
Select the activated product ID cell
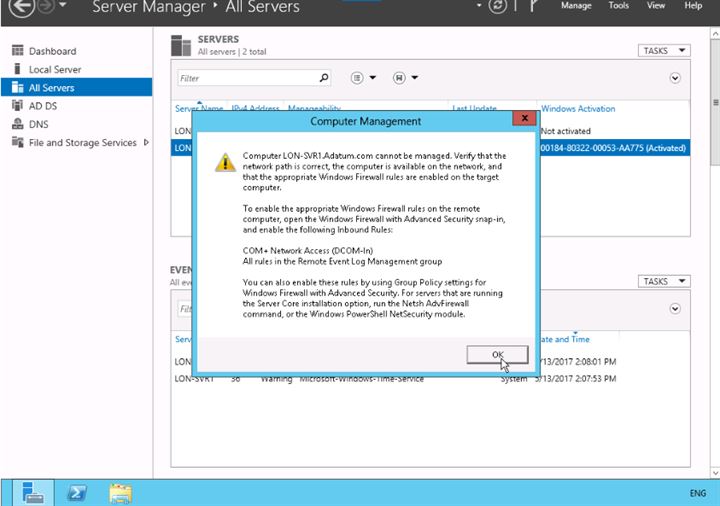tap(613, 148)
